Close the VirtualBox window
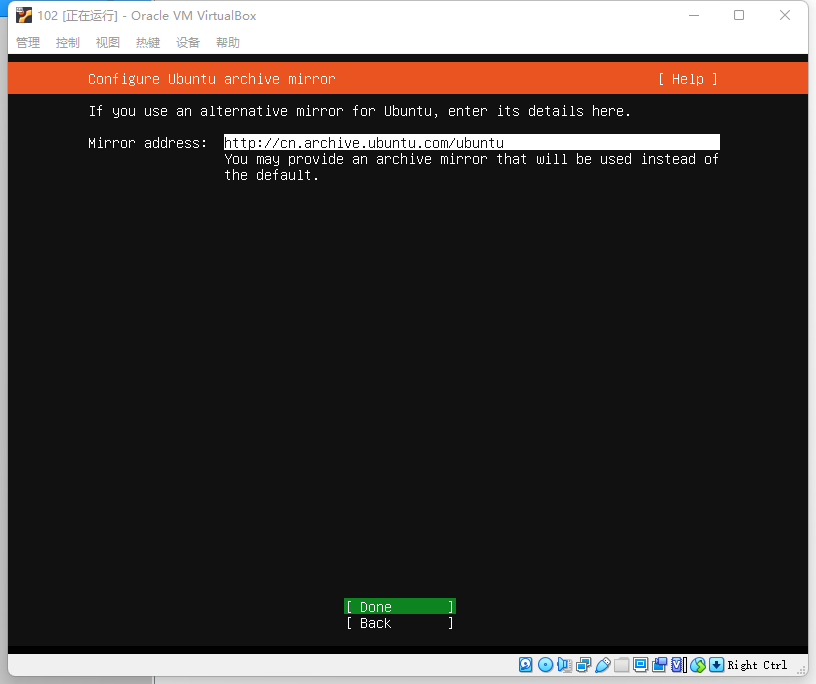816x684 pixels. [785, 15]
